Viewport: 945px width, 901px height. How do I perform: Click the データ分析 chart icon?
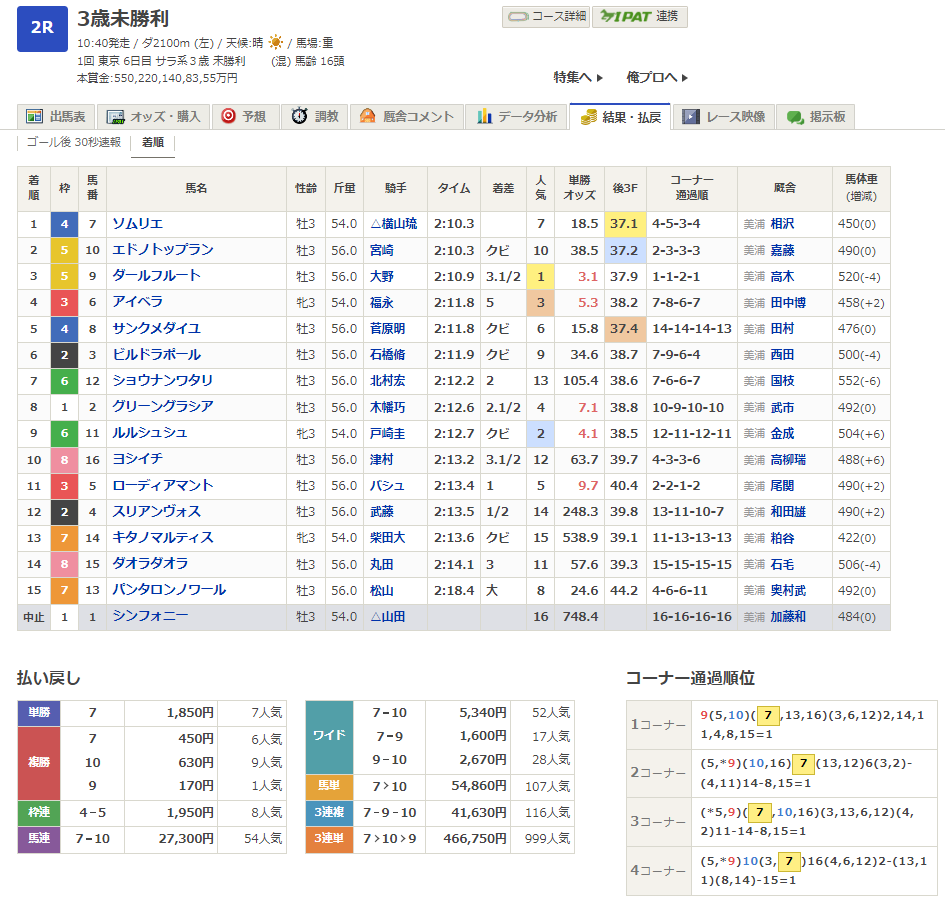[x=486, y=117]
